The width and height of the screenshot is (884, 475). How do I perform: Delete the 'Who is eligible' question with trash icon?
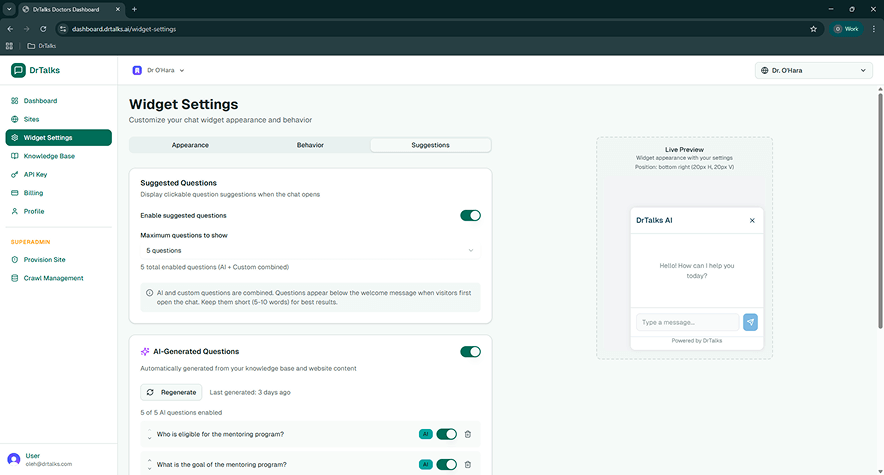pos(467,434)
